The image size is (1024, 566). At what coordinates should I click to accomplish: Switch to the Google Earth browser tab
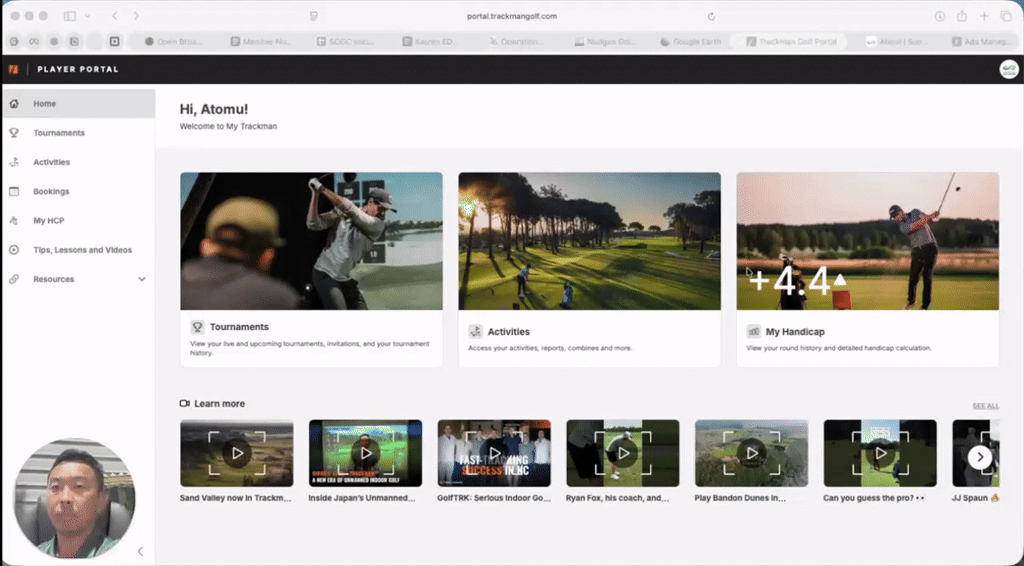[x=690, y=41]
